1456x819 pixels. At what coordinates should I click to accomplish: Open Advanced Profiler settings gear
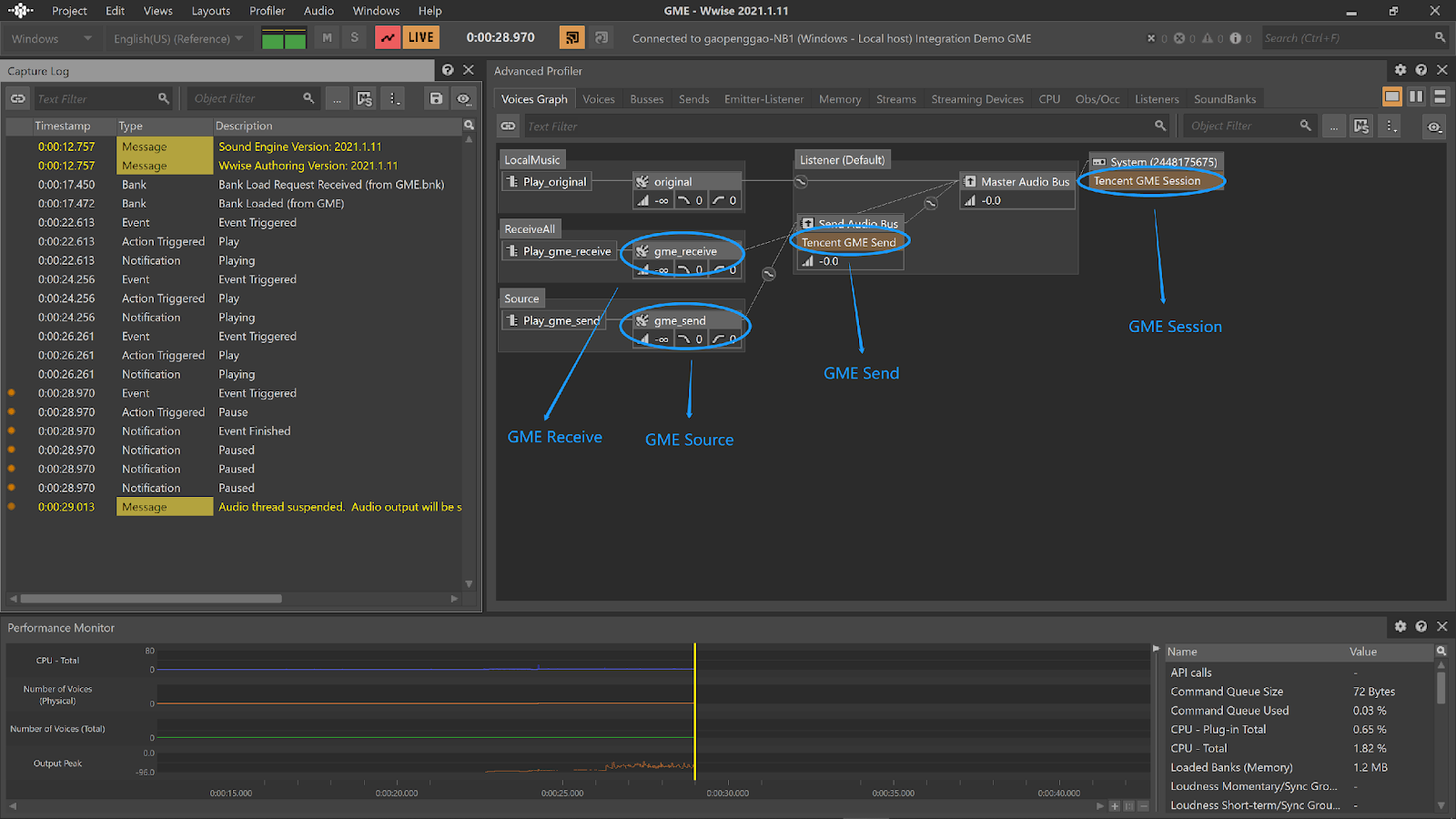(1400, 70)
